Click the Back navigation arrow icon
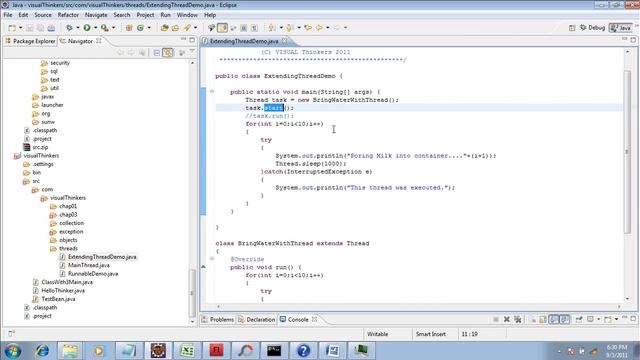This screenshot has width=640, height=360. (x=319, y=28)
